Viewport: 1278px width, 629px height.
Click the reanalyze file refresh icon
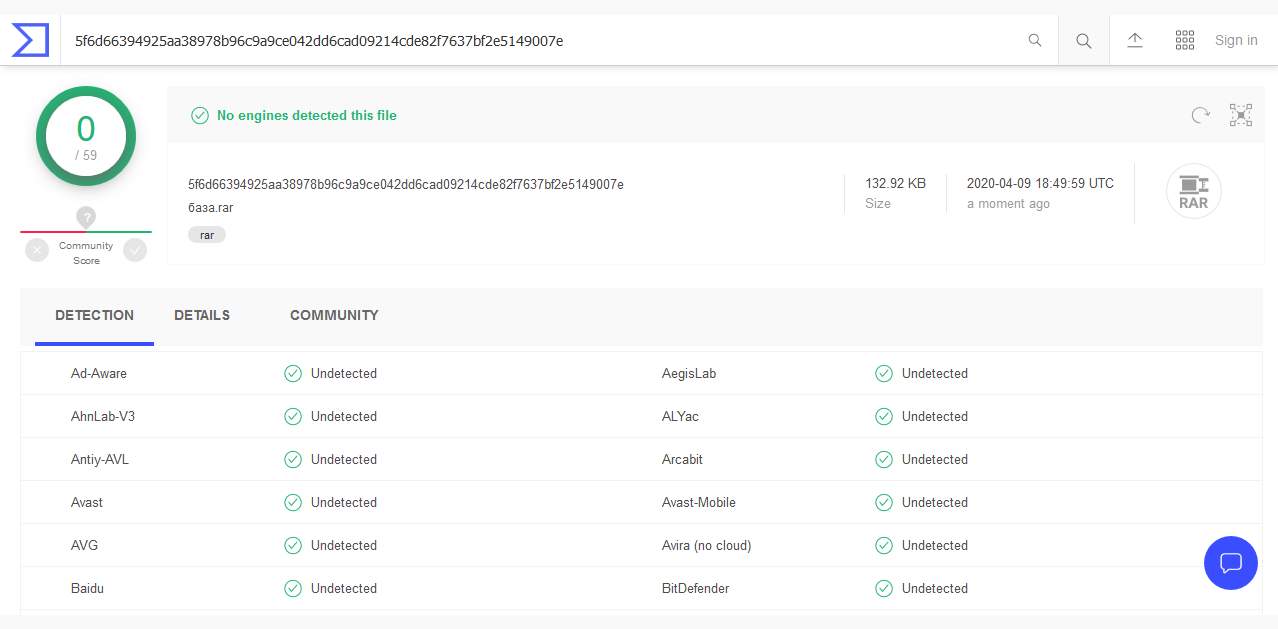tap(1200, 115)
